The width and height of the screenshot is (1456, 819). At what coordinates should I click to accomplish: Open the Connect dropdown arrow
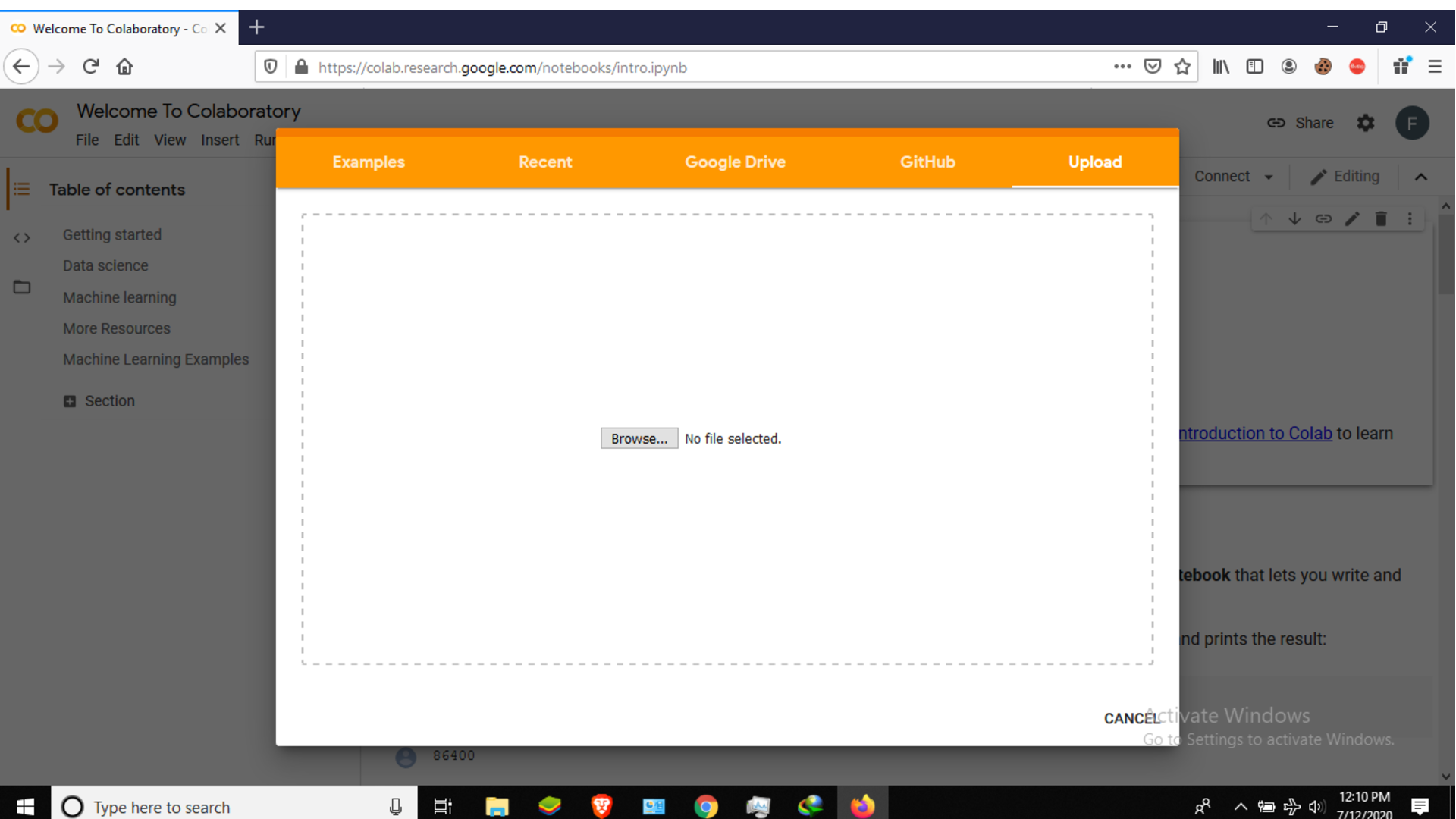coord(1269,177)
